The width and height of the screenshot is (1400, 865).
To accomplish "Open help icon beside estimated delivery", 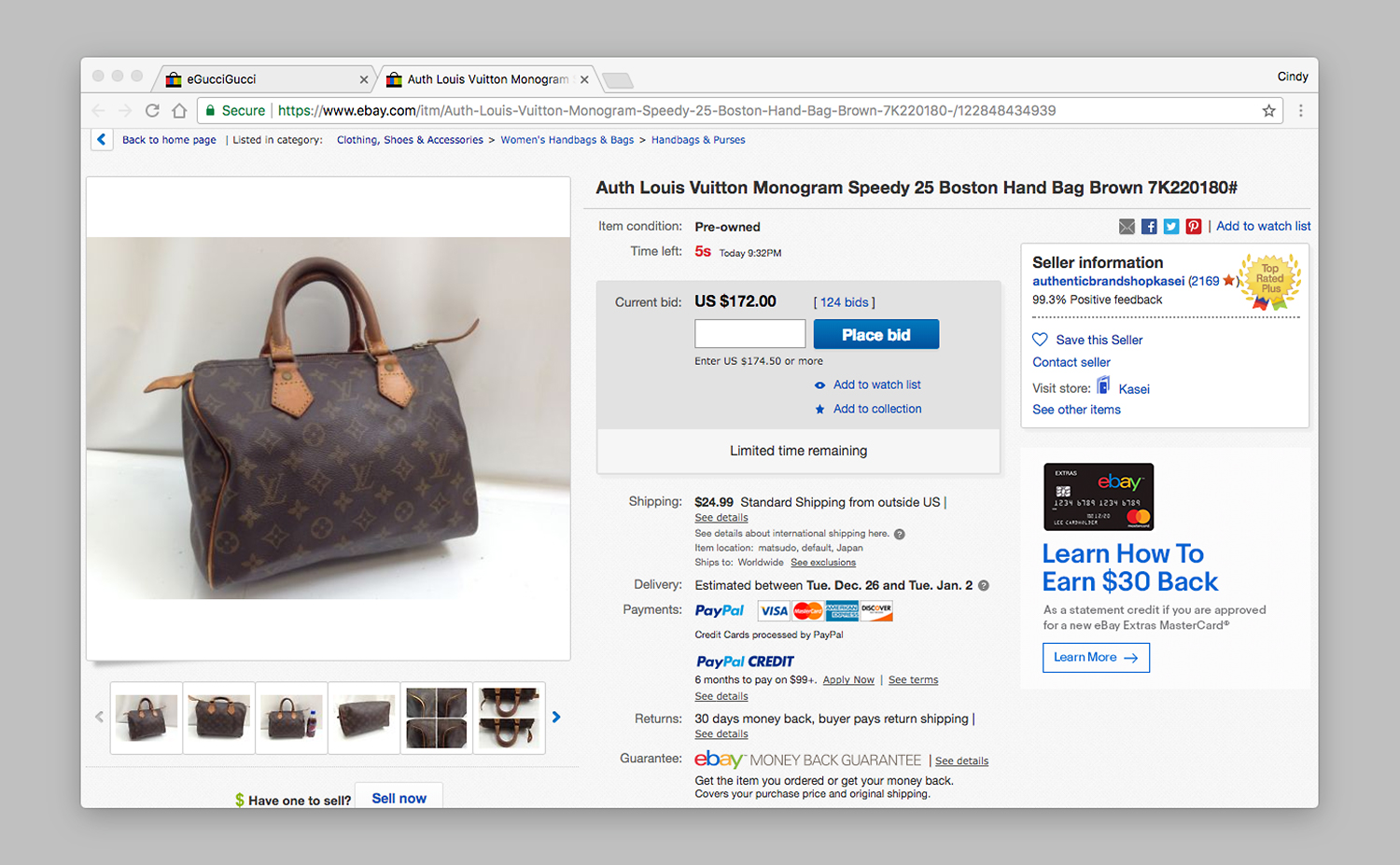I will click(x=984, y=586).
